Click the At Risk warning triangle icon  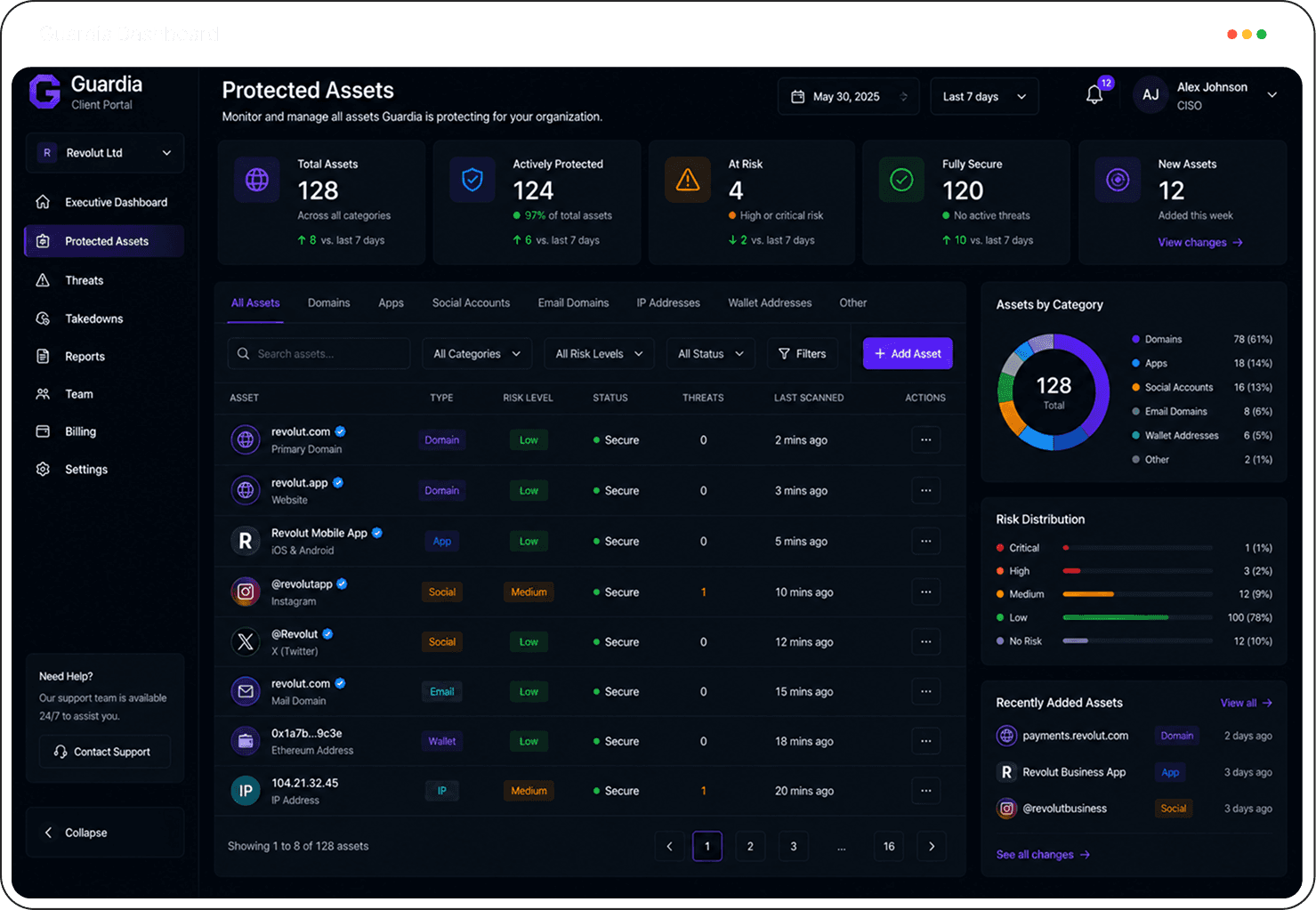688,180
